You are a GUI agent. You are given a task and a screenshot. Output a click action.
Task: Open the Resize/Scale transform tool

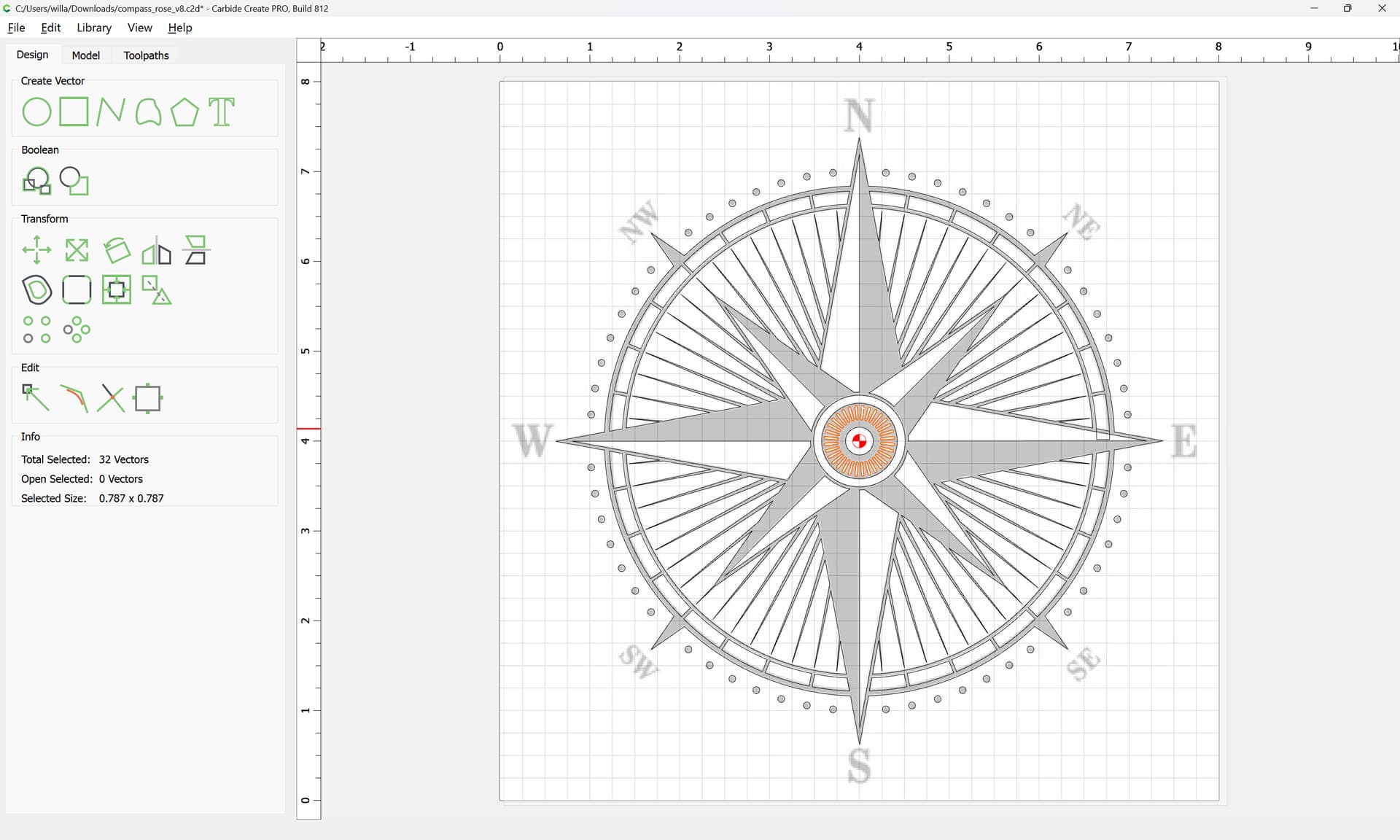pos(77,250)
